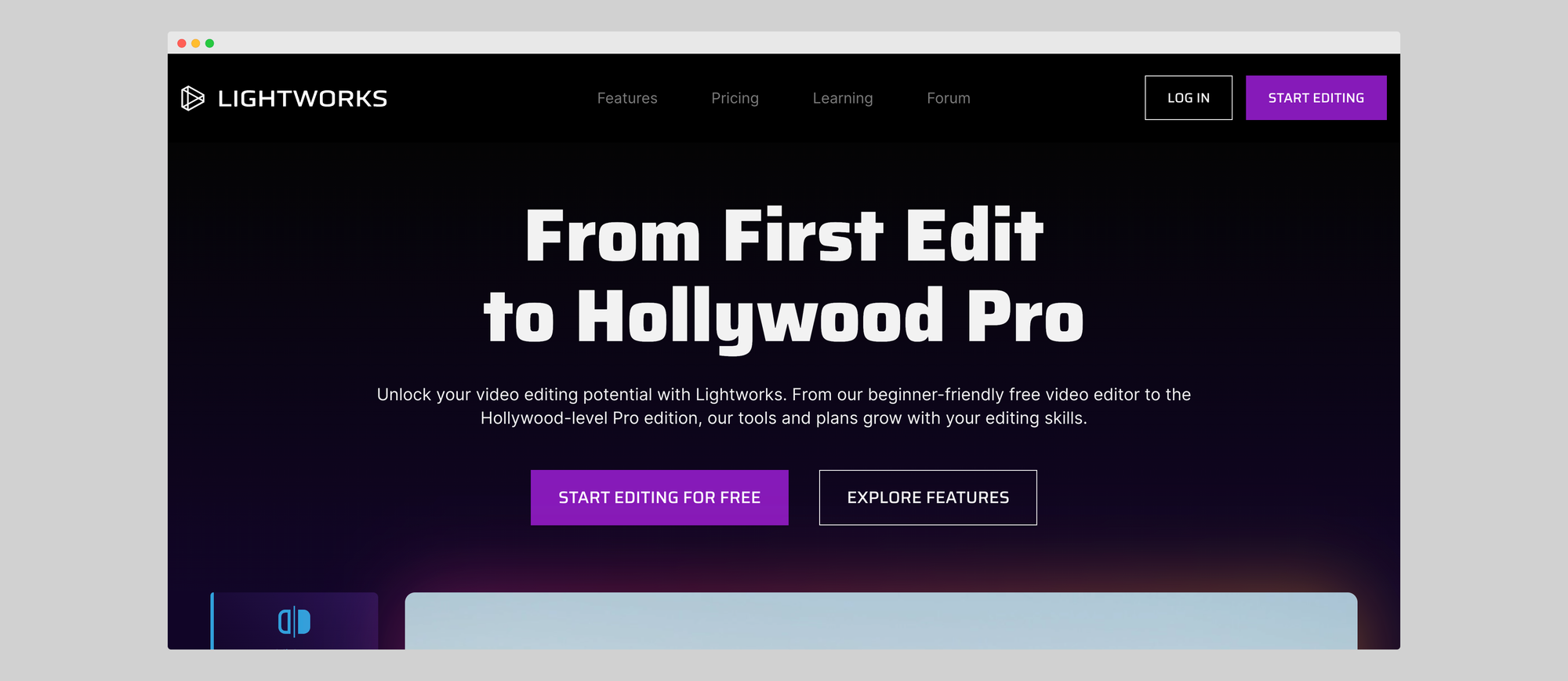Click the yellow minimize window dot
This screenshot has width=1568, height=681.
tap(195, 43)
